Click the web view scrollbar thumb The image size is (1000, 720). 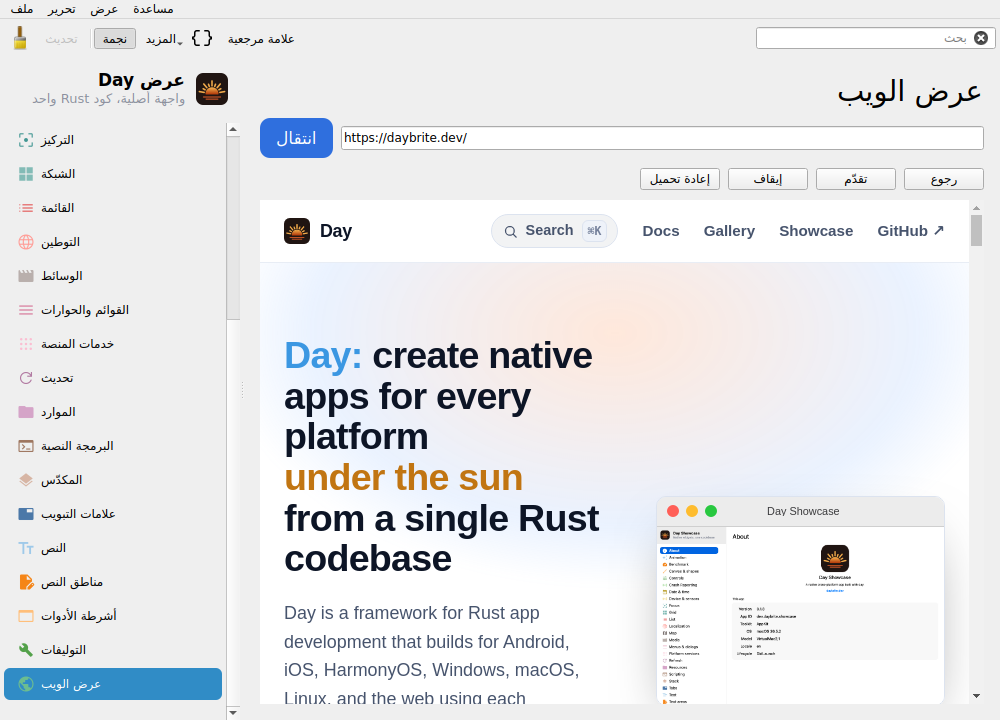[976, 230]
